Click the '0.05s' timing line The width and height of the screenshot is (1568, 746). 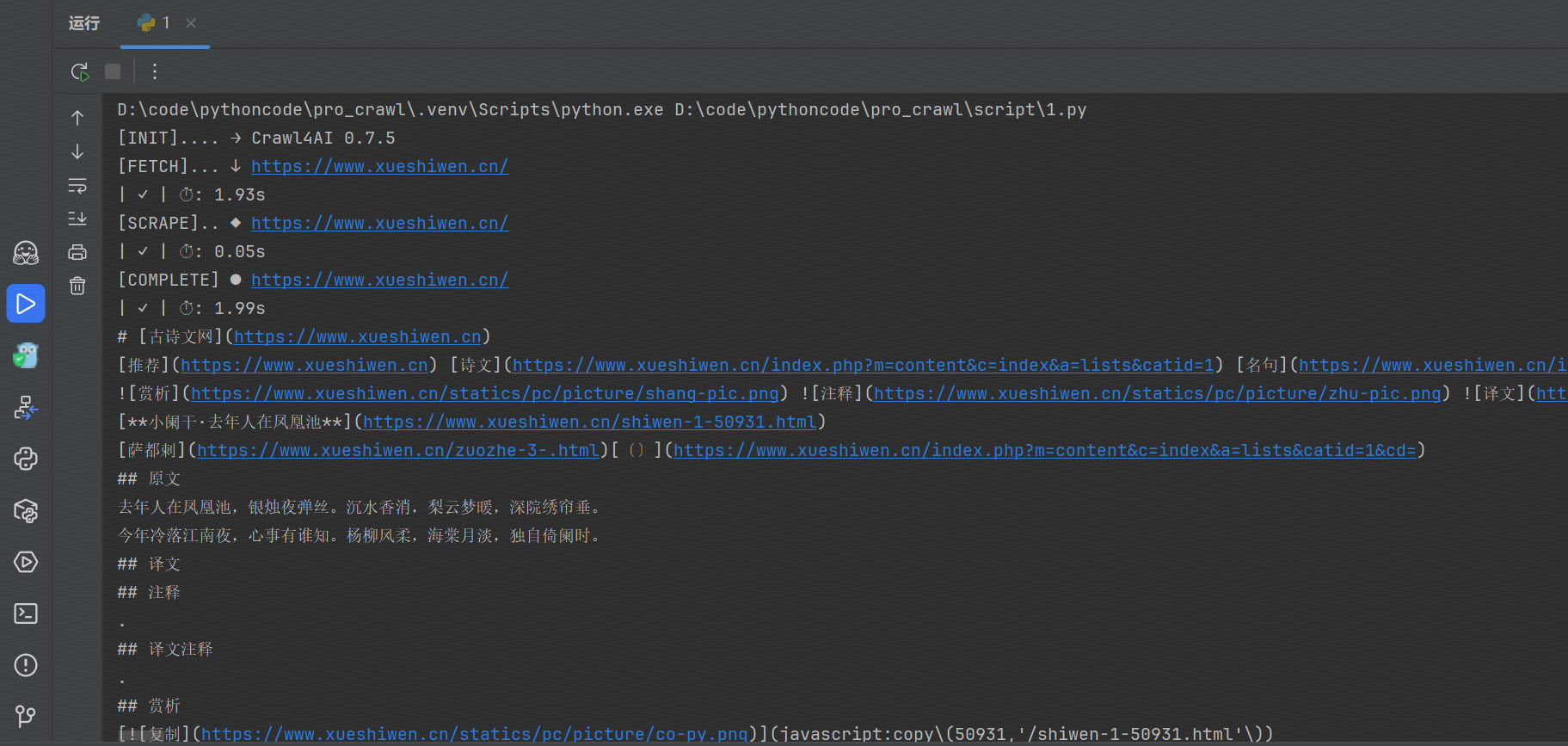point(192,251)
